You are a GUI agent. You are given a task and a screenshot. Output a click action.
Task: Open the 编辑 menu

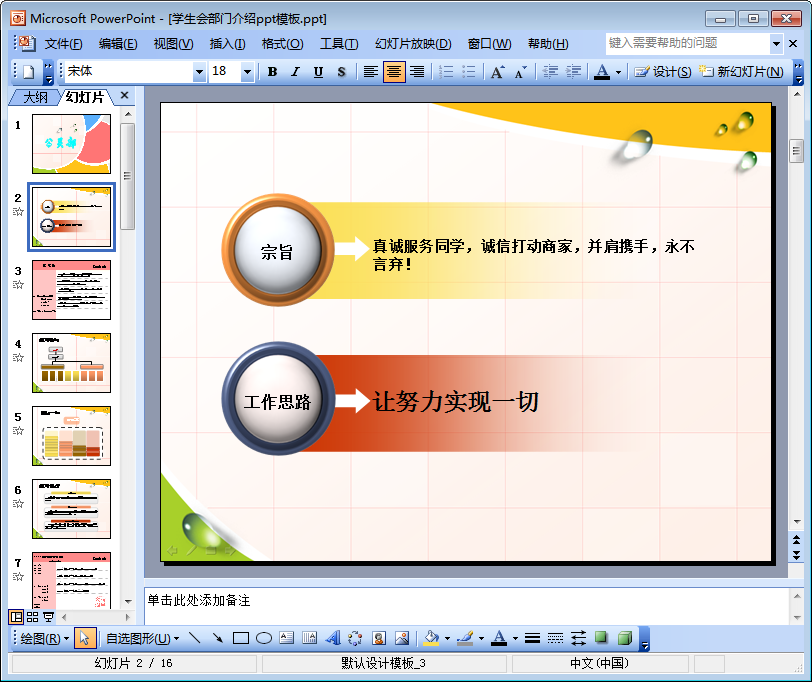point(118,44)
